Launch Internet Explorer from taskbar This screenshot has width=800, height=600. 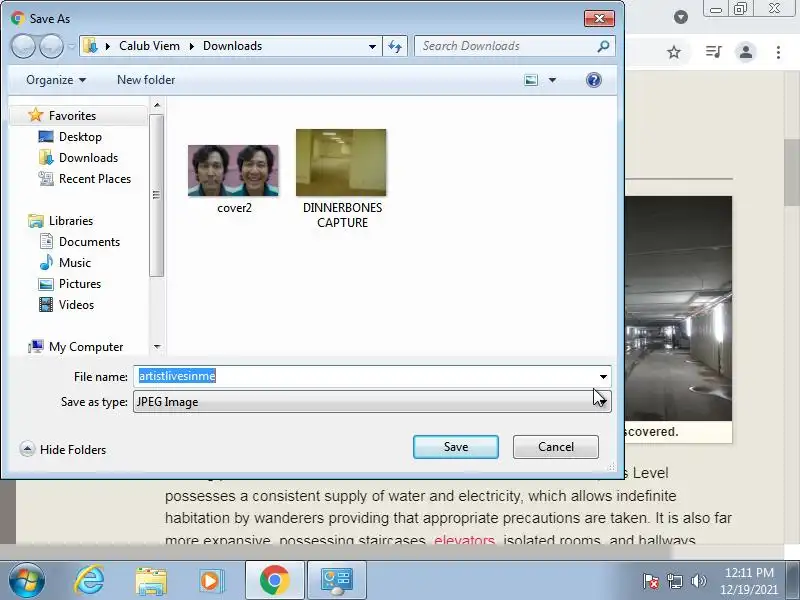[x=89, y=580]
